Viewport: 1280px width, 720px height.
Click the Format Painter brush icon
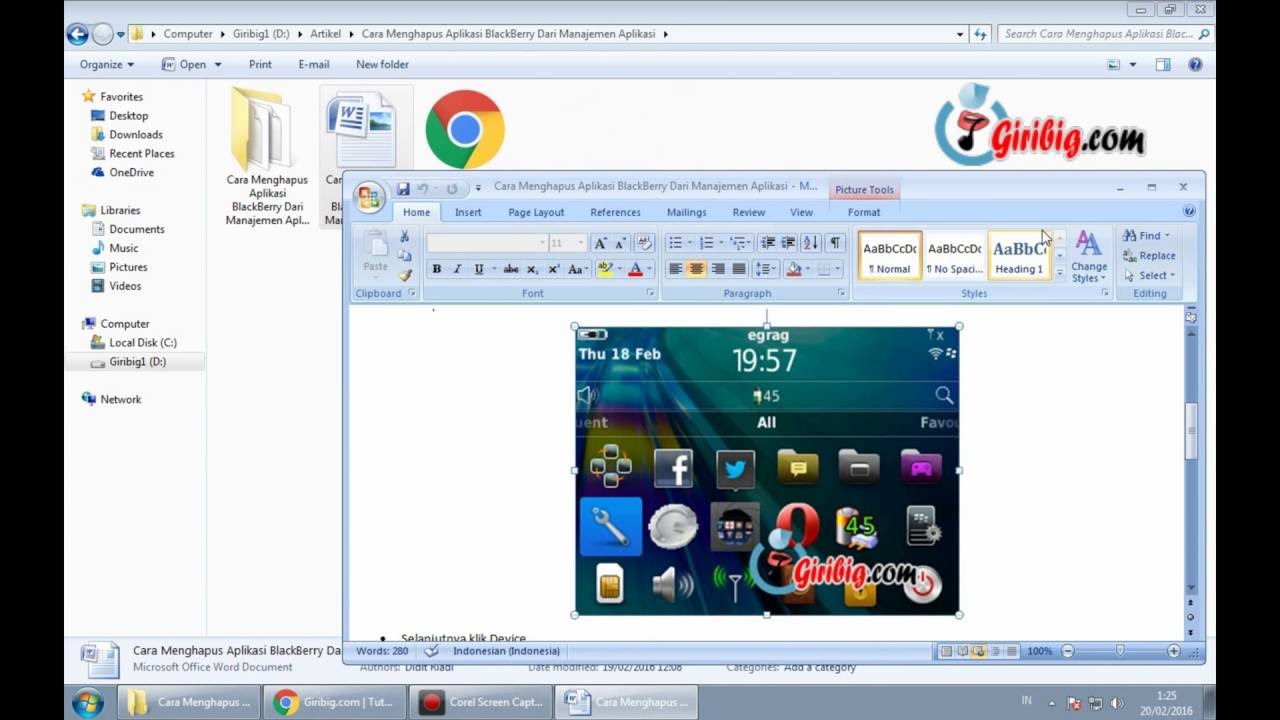[x=404, y=275]
